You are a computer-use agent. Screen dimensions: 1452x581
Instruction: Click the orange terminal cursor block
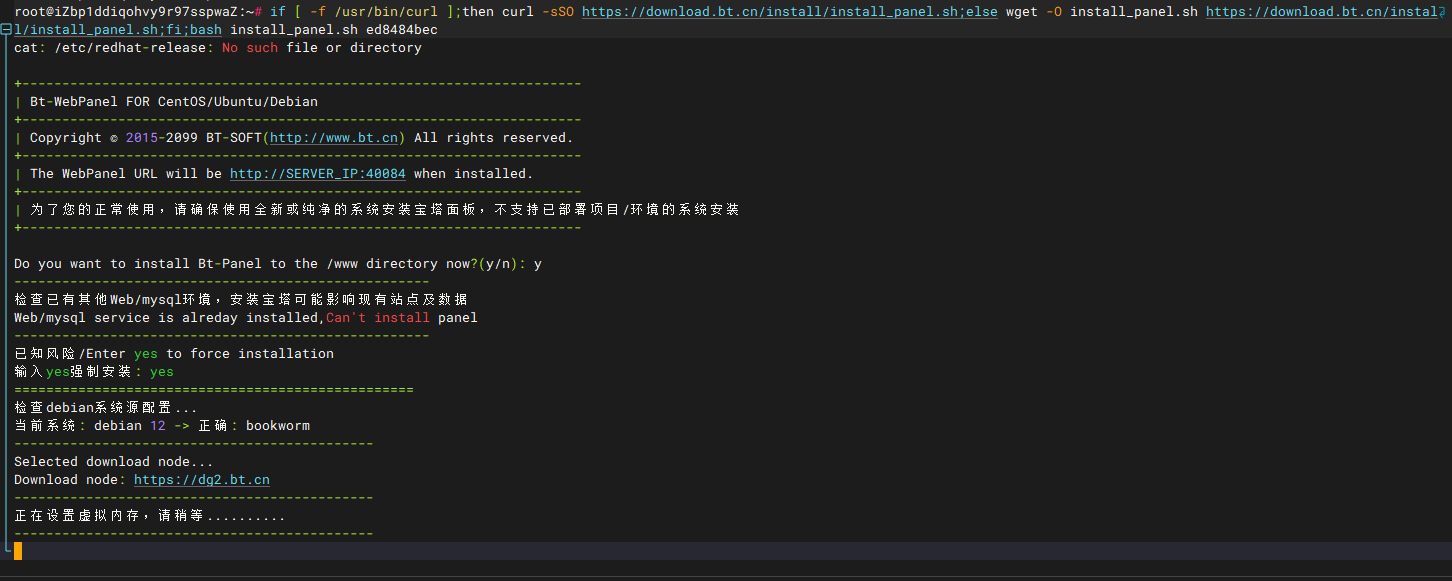click(18, 551)
